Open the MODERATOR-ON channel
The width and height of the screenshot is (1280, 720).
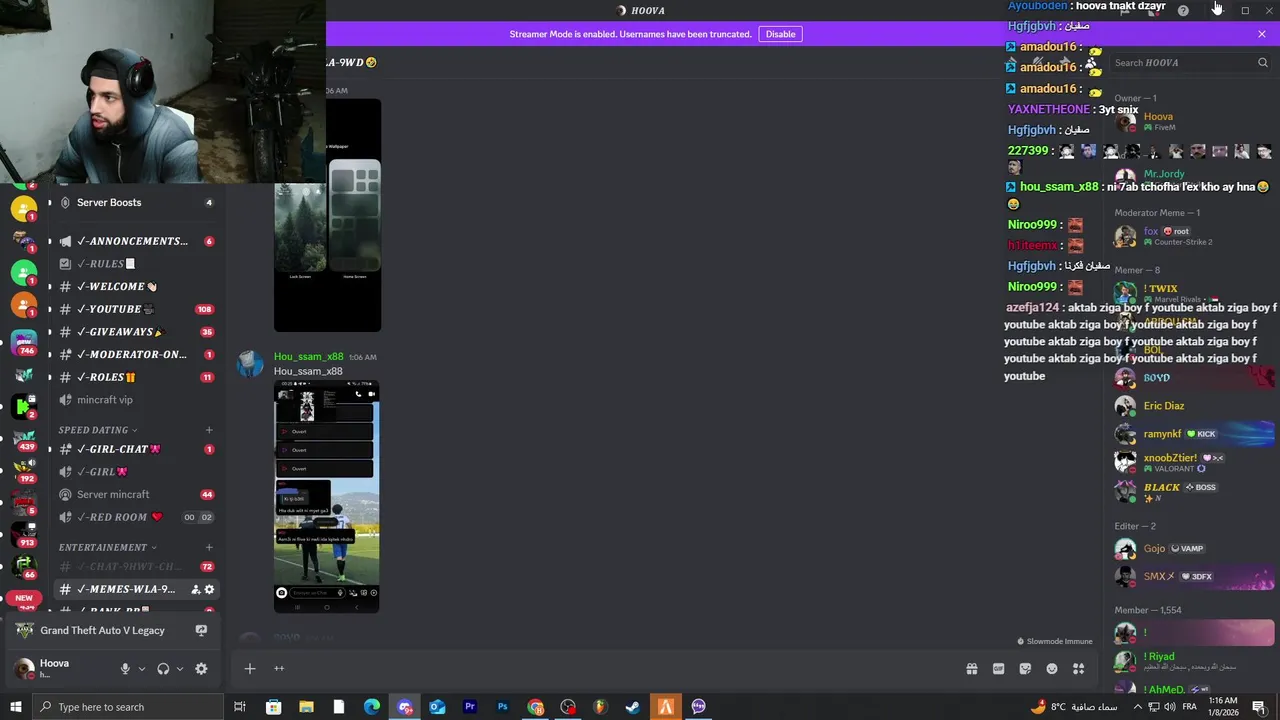pyautogui.click(x=134, y=355)
